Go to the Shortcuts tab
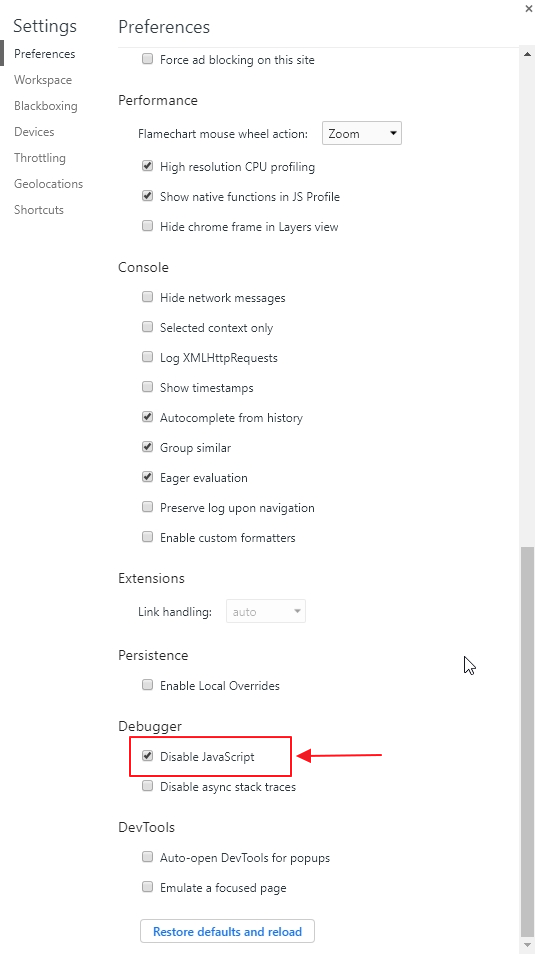This screenshot has width=535, height=954. click(39, 210)
